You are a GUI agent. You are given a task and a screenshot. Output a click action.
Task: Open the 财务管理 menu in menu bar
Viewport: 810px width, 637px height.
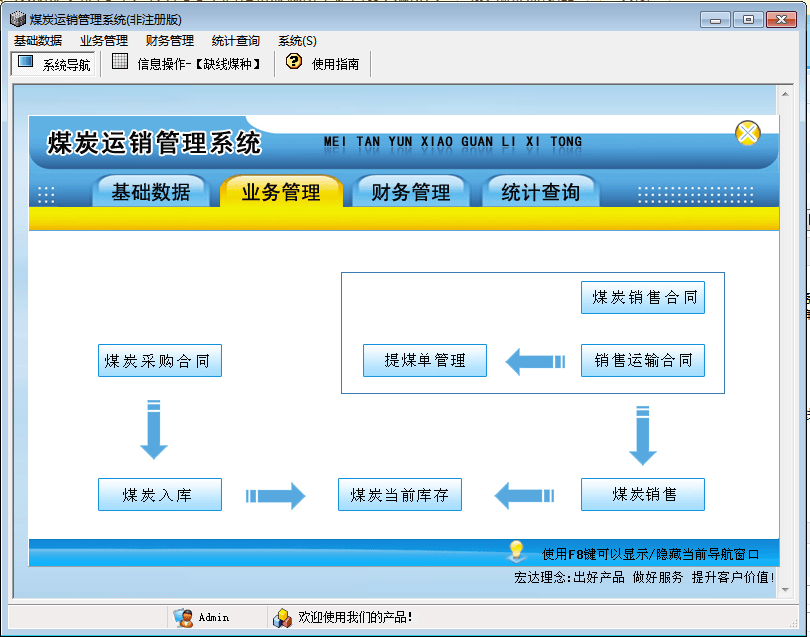(x=170, y=41)
